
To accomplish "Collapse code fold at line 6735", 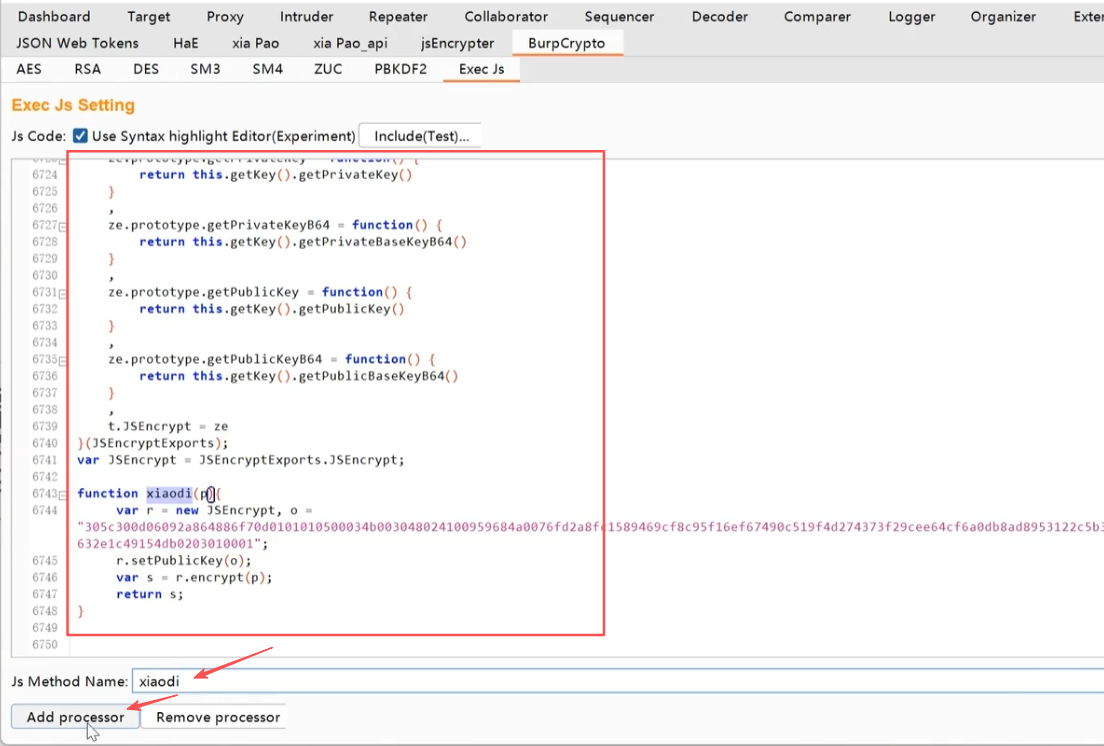I will pos(63,360).
